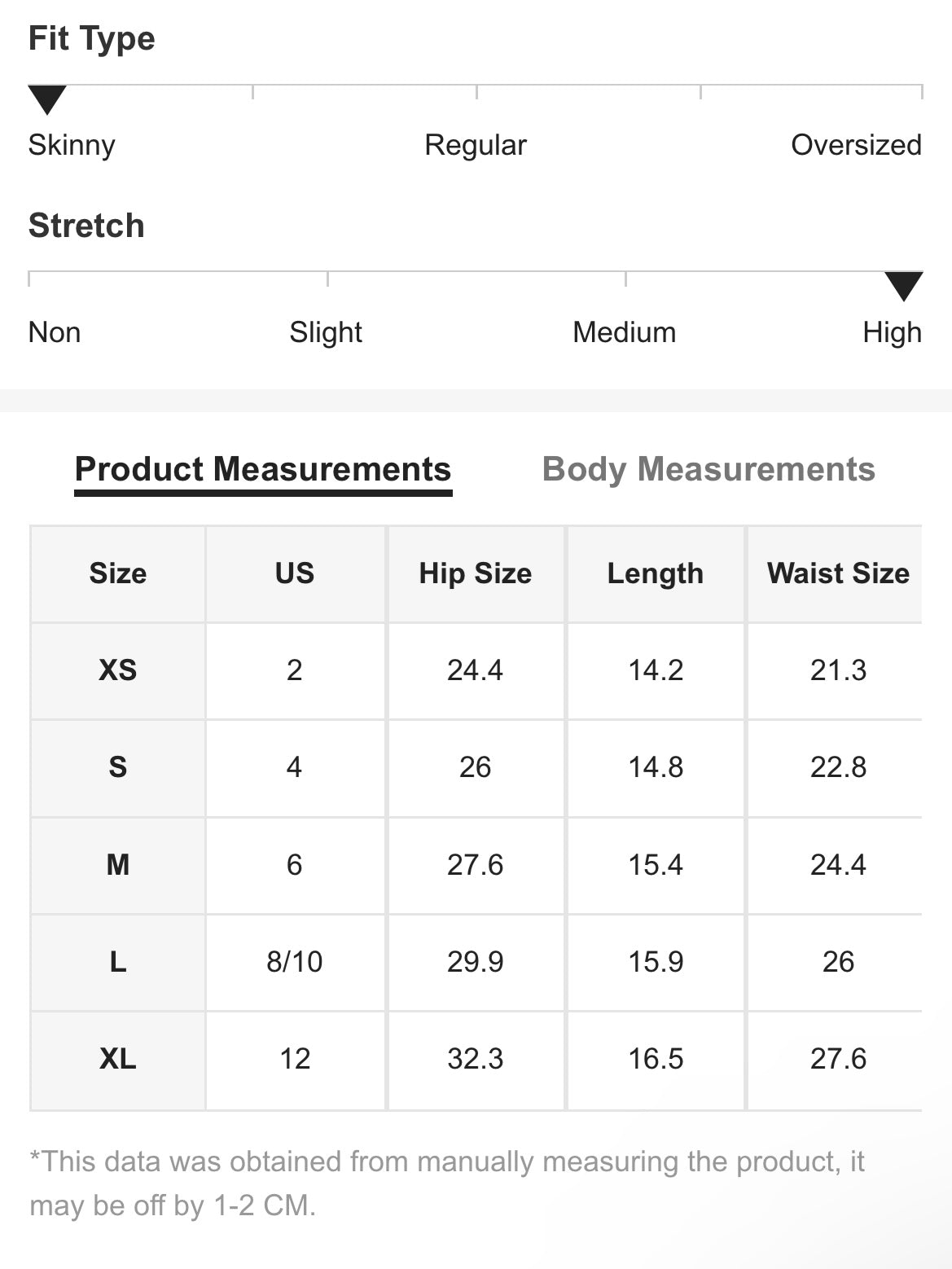
Task: Click the High stretch label
Action: click(x=892, y=332)
